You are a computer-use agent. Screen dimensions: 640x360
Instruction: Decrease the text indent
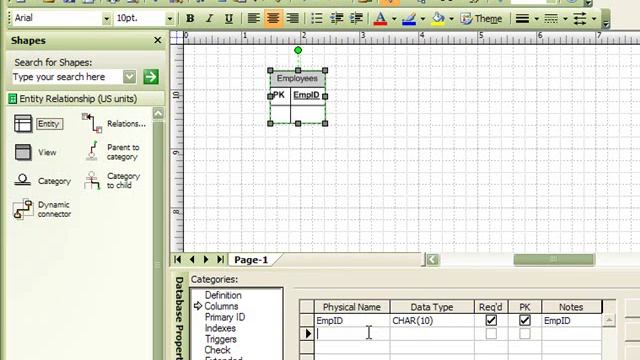pyautogui.click(x=337, y=18)
